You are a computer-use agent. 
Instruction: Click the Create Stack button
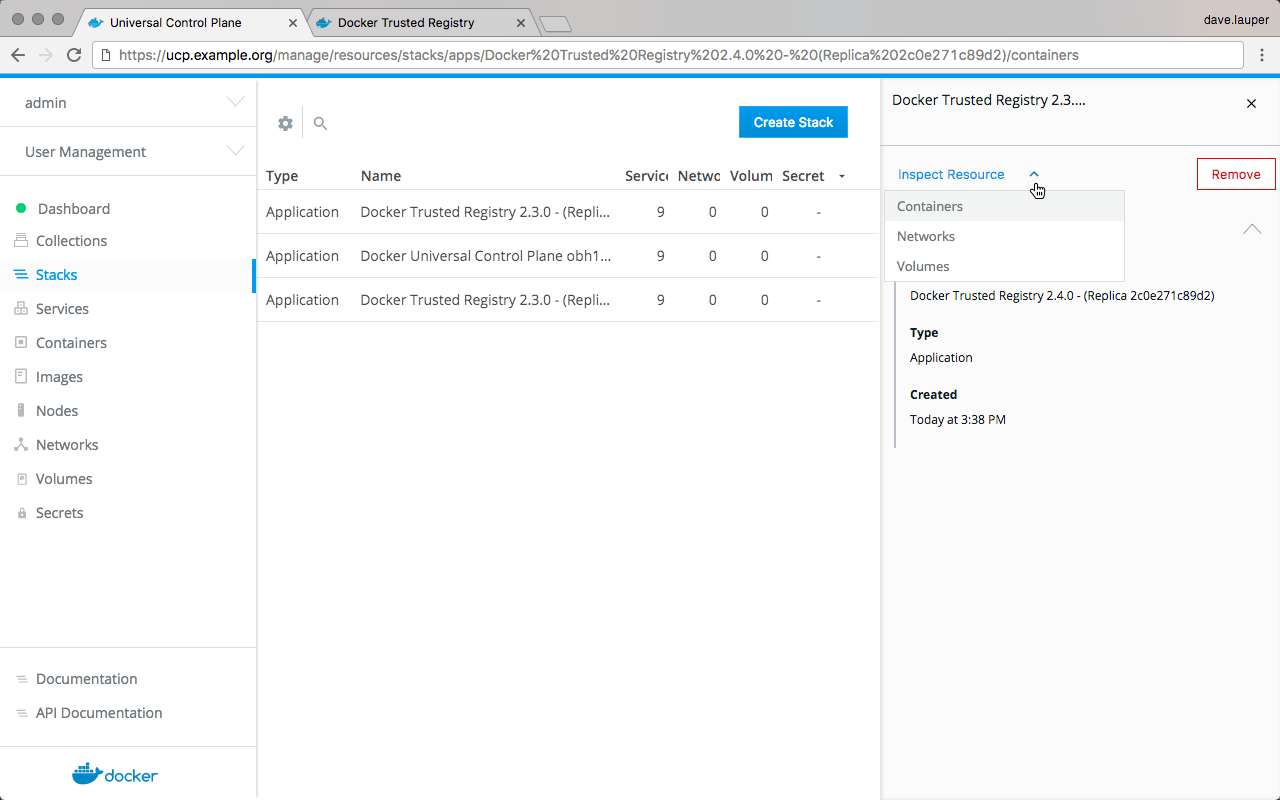793,122
